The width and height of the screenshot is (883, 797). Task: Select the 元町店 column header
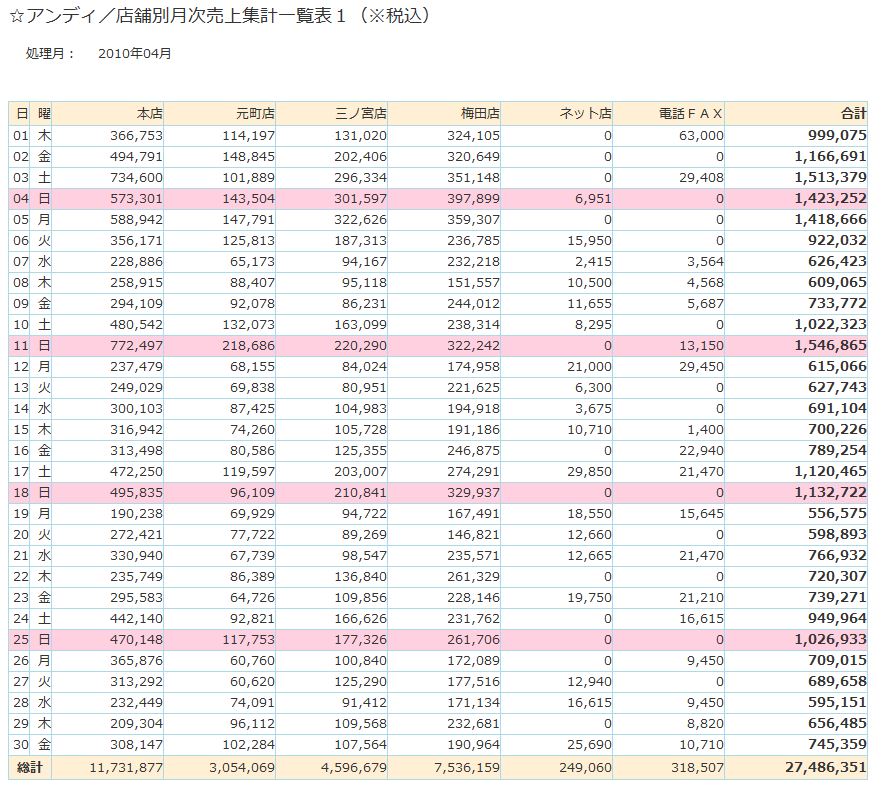pos(258,113)
